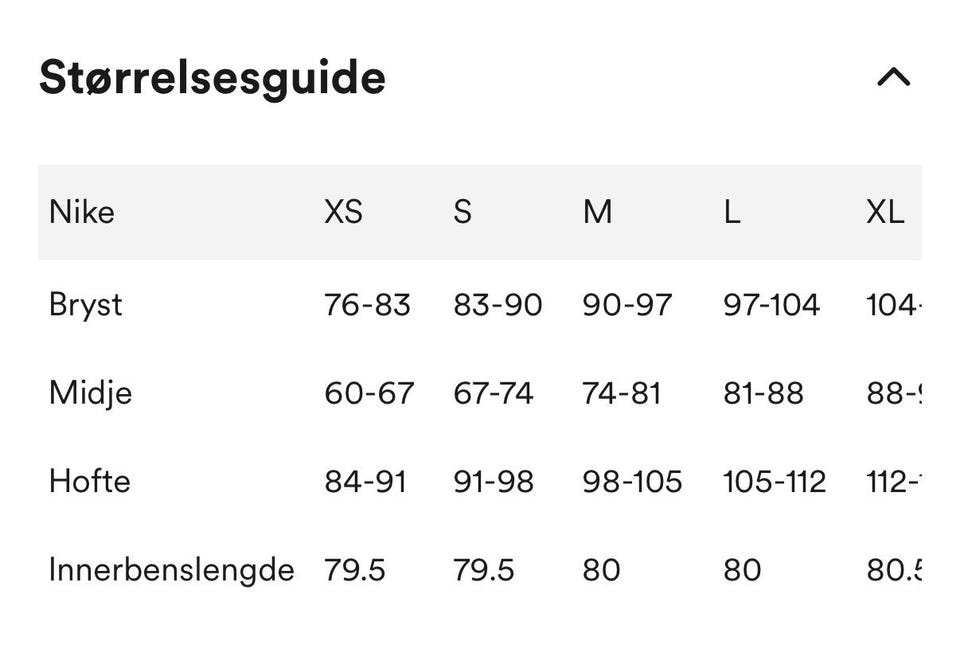Viewport: 960px width, 649px height.
Task: Click the Midje value 67-74
Action: (493, 393)
